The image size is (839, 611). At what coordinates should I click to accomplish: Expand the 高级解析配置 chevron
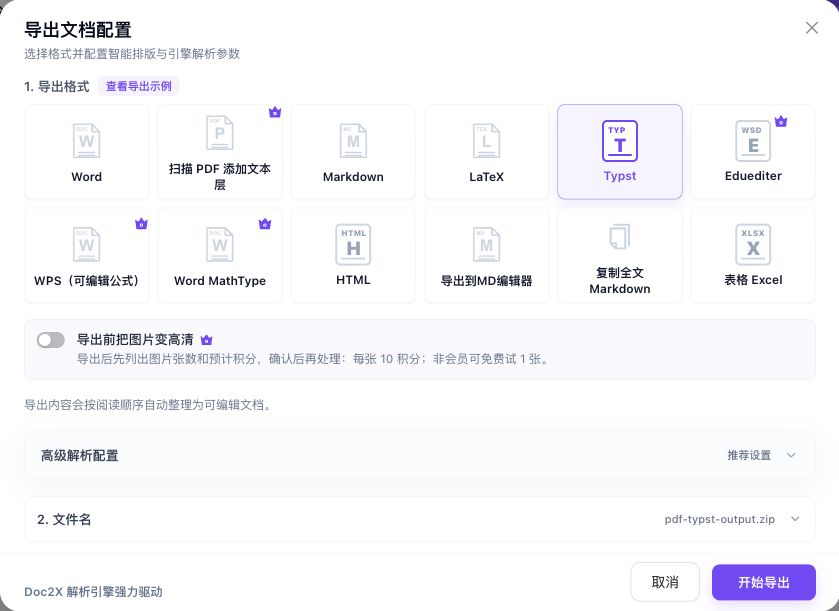coord(791,455)
